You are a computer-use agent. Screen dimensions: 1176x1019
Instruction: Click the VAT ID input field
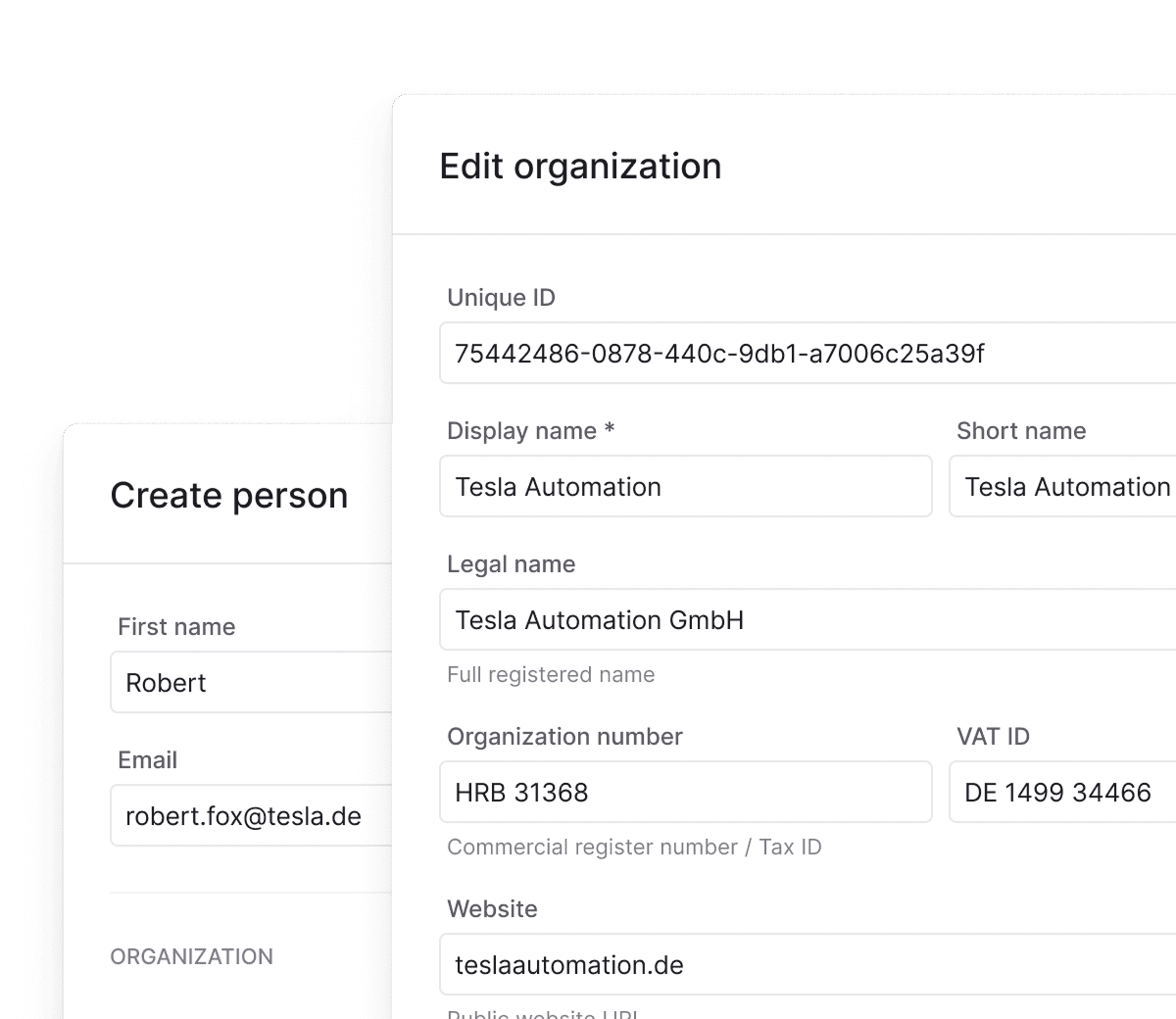pos(1062,792)
